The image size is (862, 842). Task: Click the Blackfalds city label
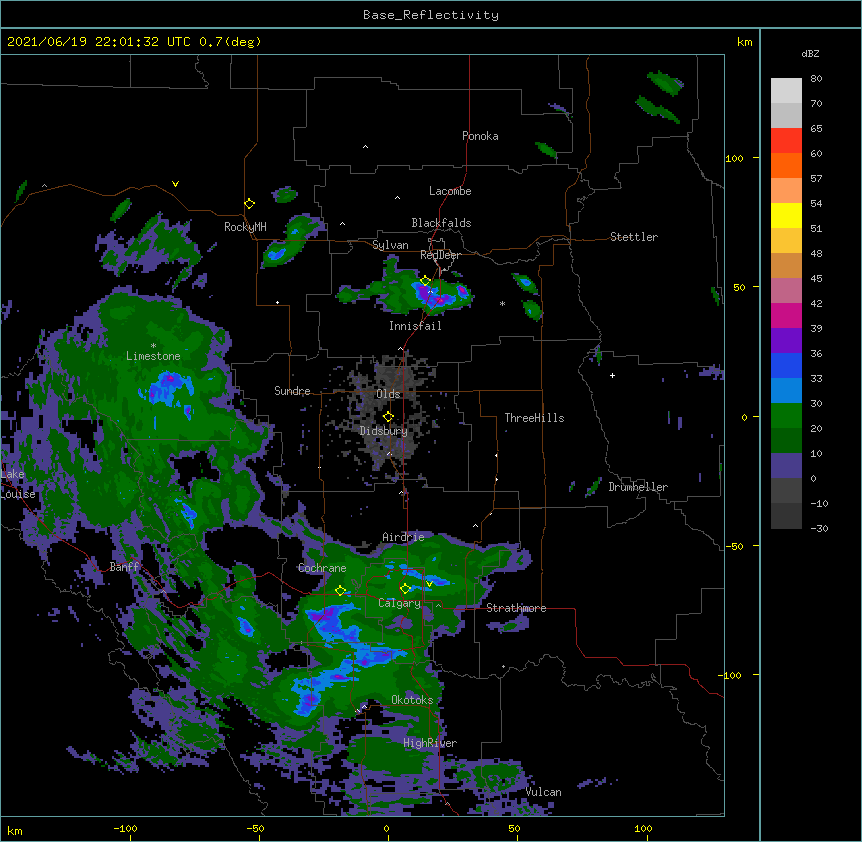coord(441,223)
